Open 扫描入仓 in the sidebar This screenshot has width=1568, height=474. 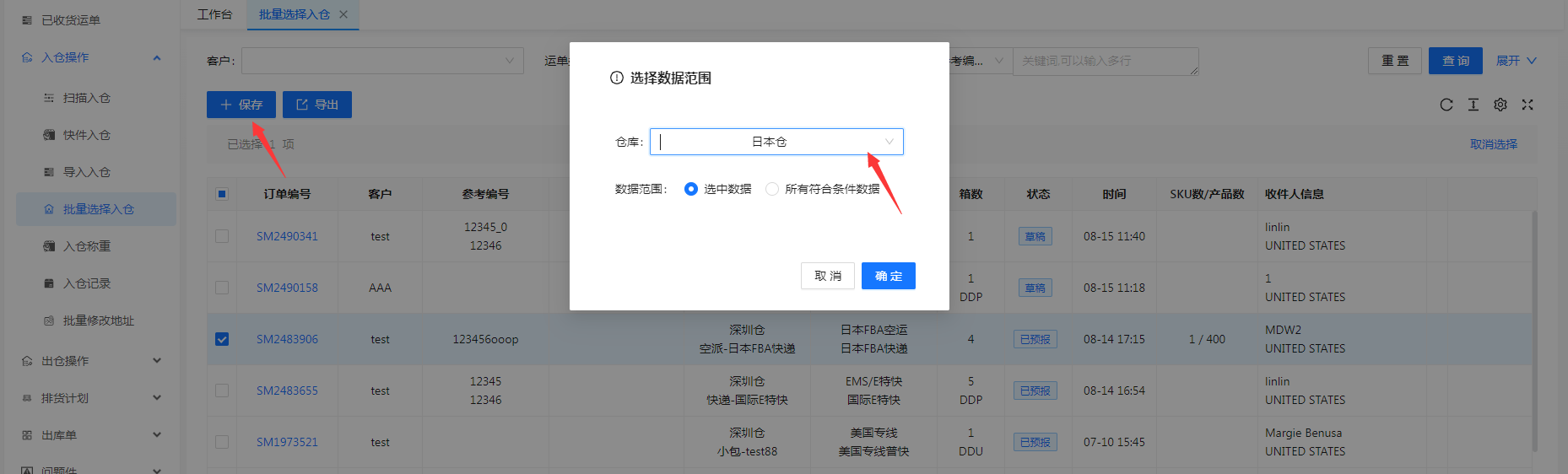[x=86, y=98]
